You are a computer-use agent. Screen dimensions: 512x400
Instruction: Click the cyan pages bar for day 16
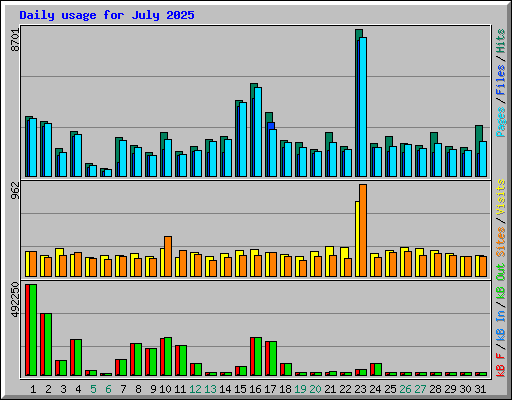point(258,132)
